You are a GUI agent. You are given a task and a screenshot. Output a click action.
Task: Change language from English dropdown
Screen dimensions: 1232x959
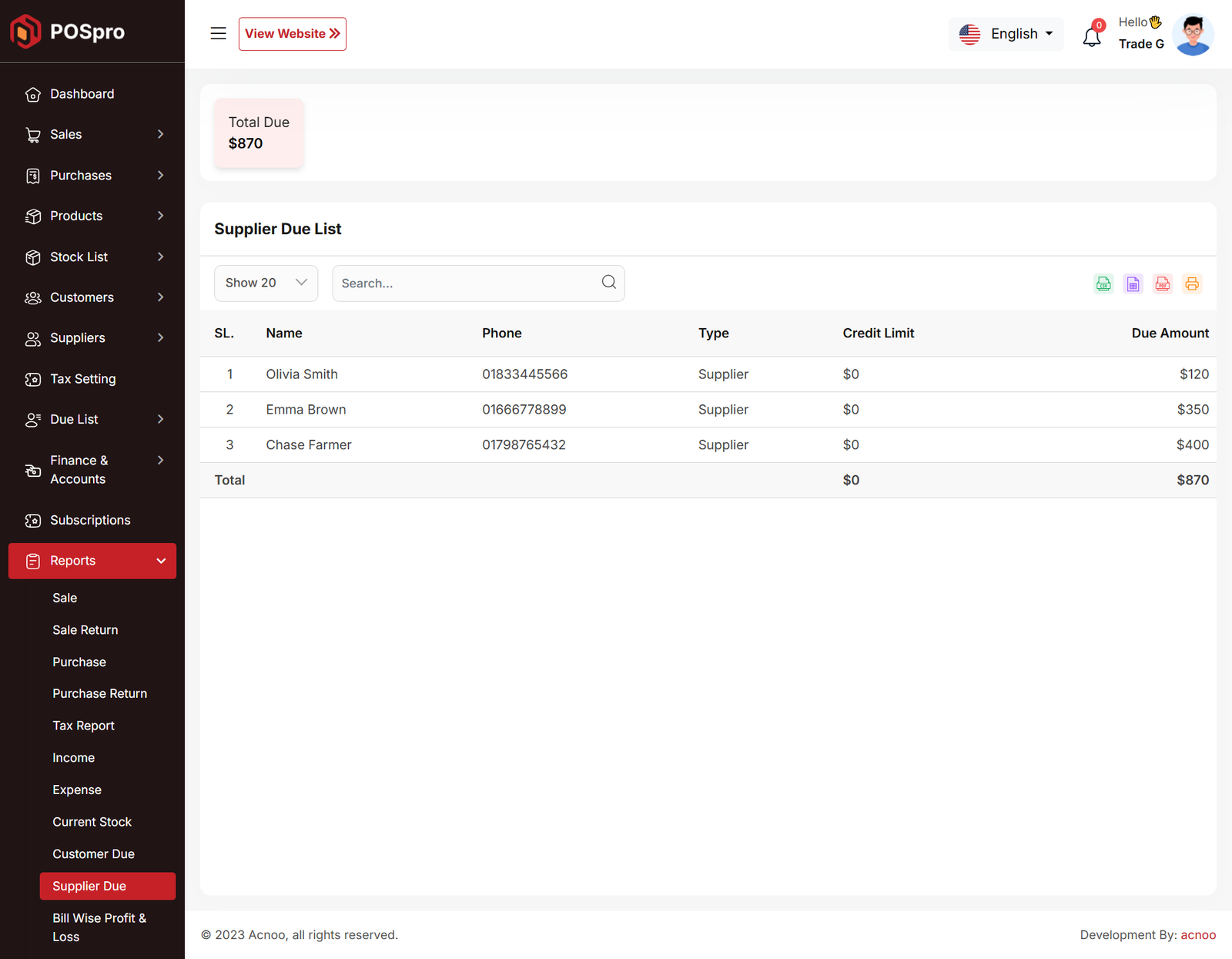tap(1006, 34)
